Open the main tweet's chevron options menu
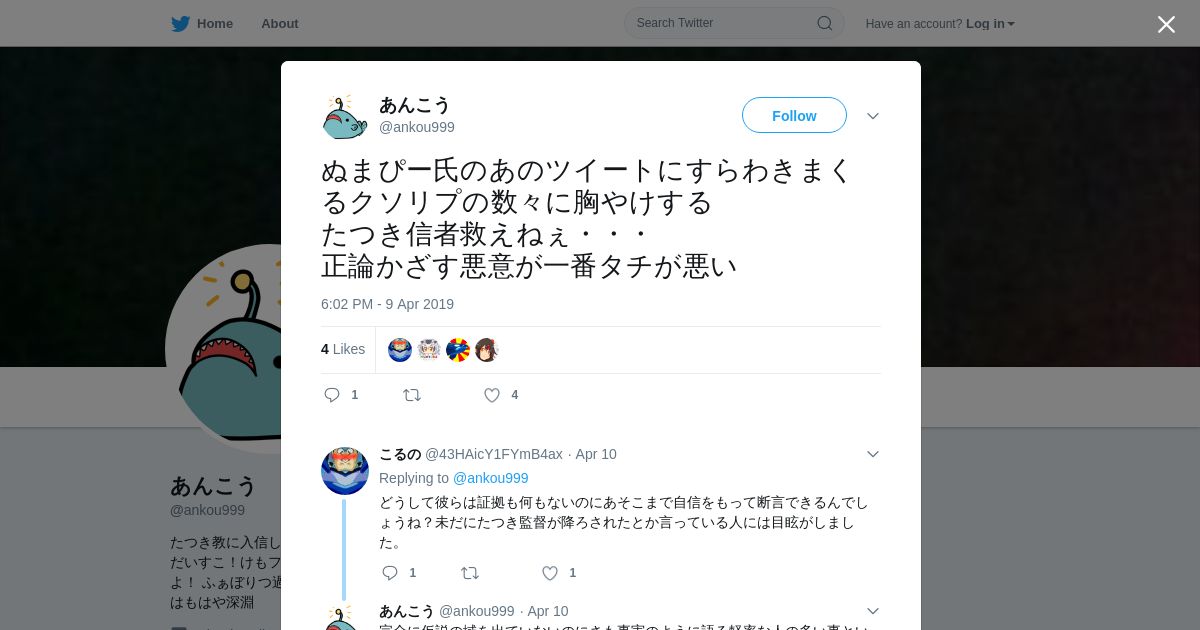This screenshot has width=1200, height=630. click(873, 116)
